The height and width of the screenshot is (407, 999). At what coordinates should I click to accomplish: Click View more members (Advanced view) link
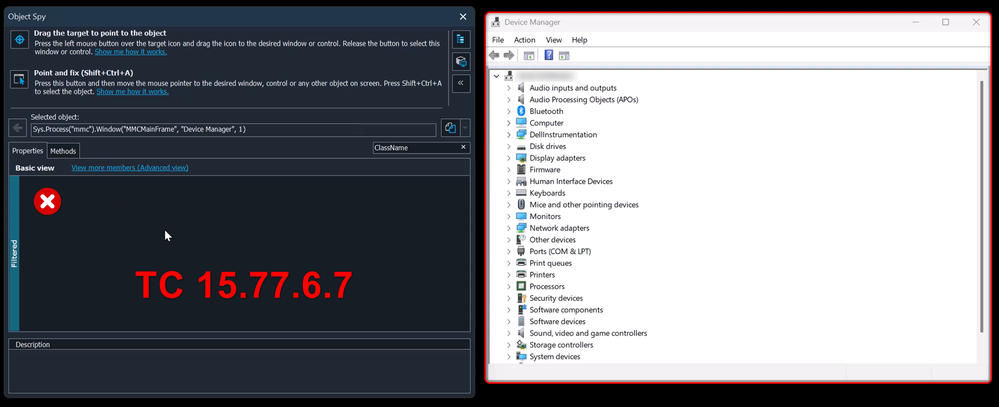point(129,168)
